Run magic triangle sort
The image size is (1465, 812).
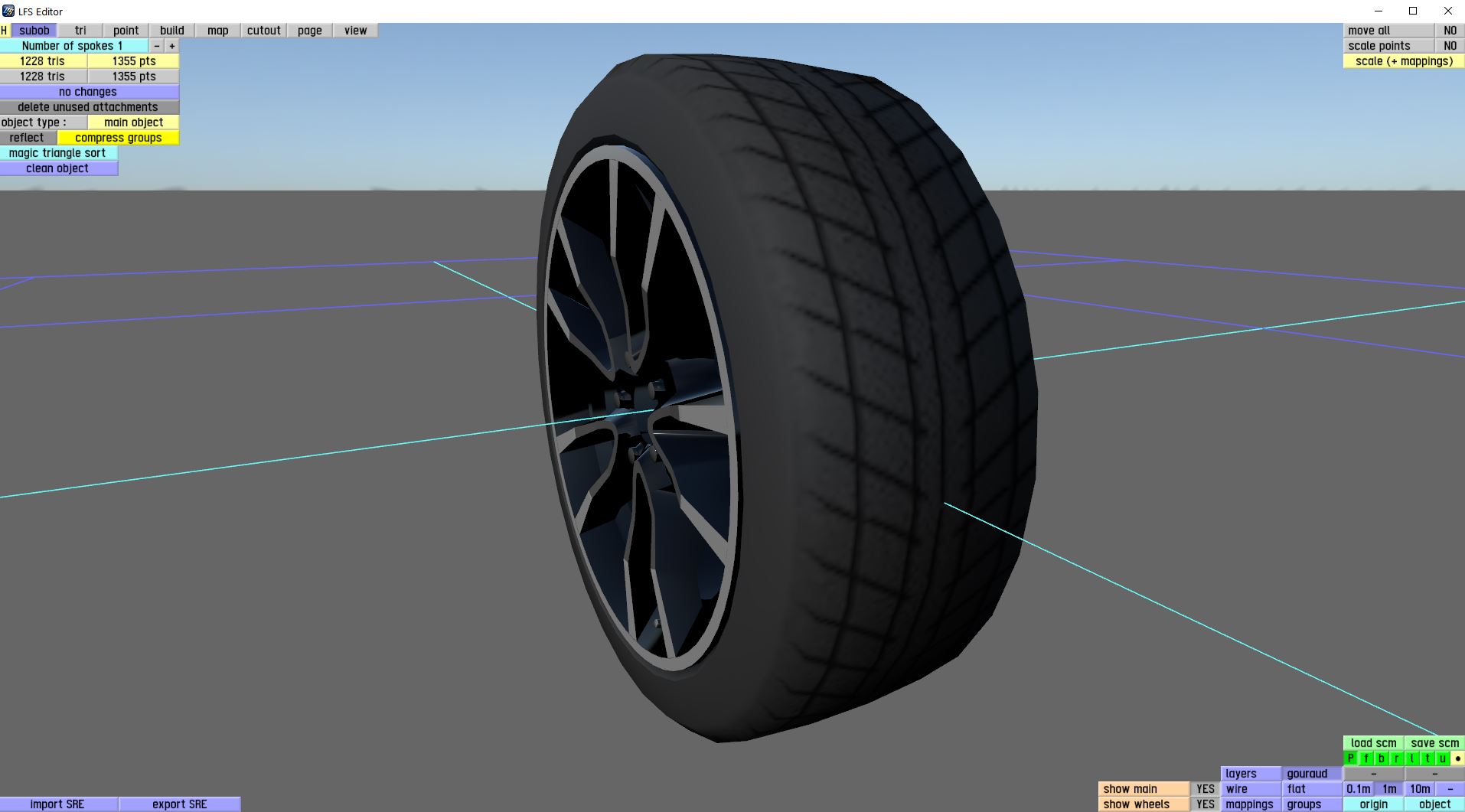(x=59, y=153)
